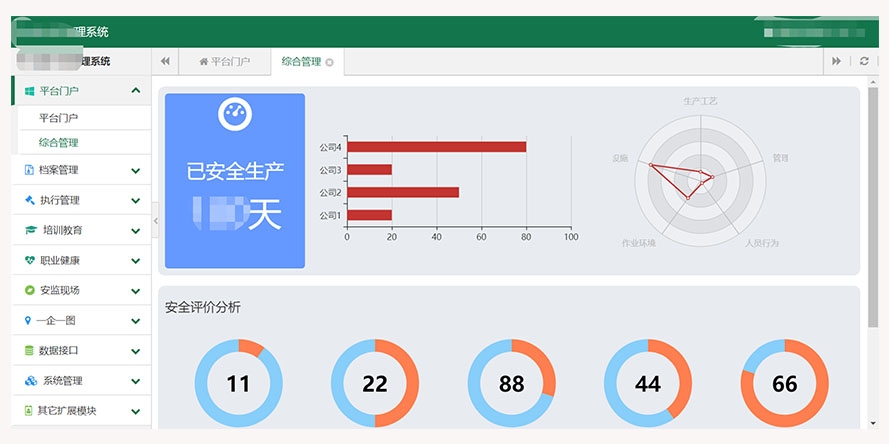Open 平台门户 submenu item in sidebar
This screenshot has width=889, height=444.
coord(58,118)
